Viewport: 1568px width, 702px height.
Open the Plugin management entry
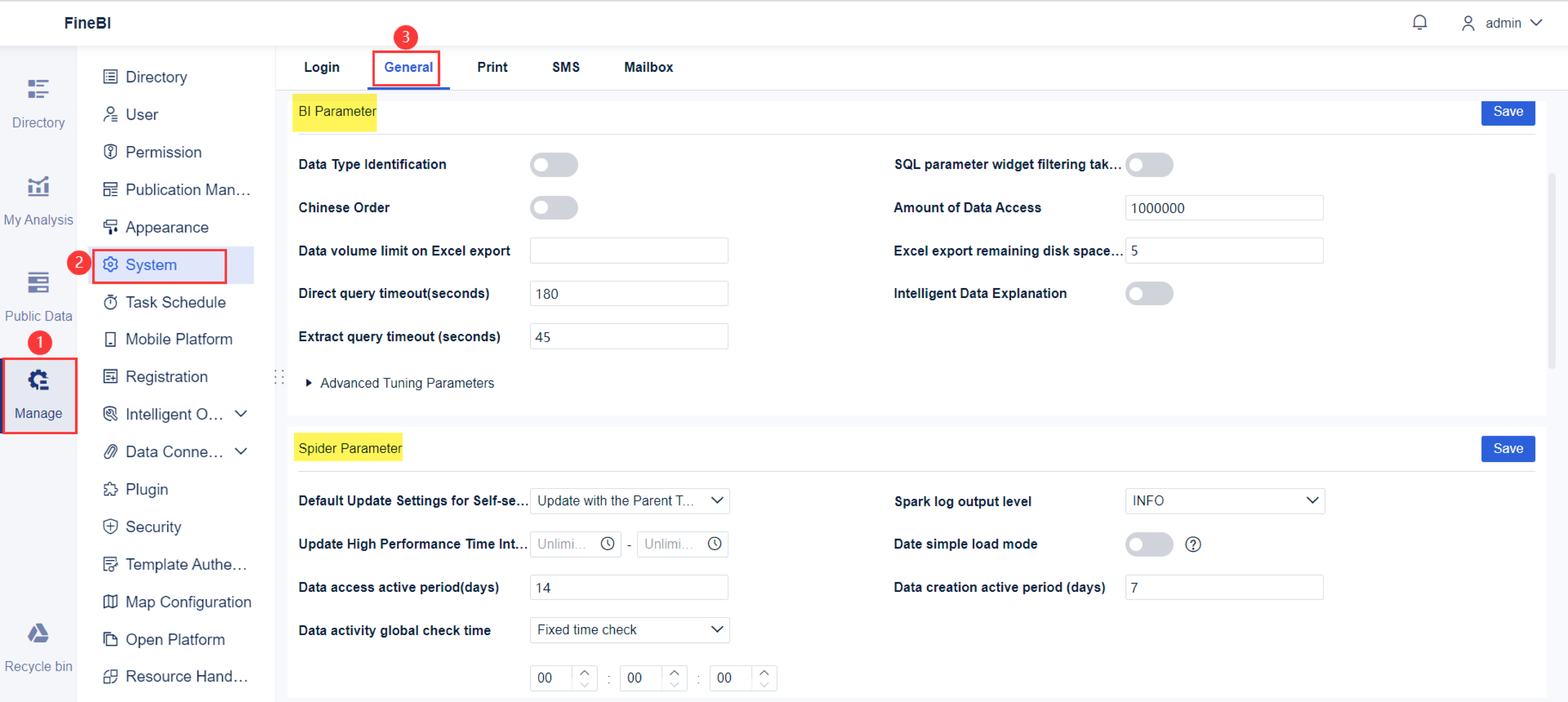coord(147,489)
